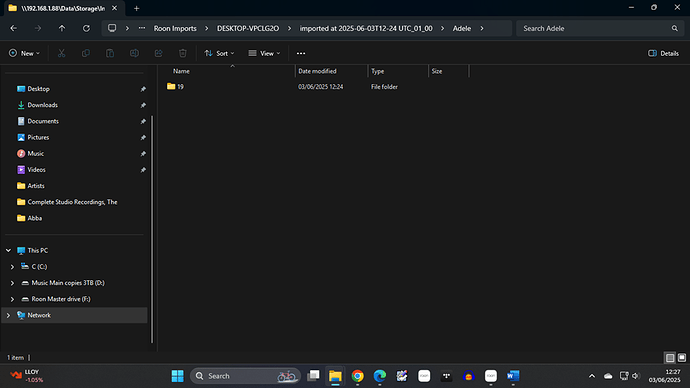Image resolution: width=690 pixels, height=388 pixels.
Task: Open the New item menu button
Action: pos(24,53)
